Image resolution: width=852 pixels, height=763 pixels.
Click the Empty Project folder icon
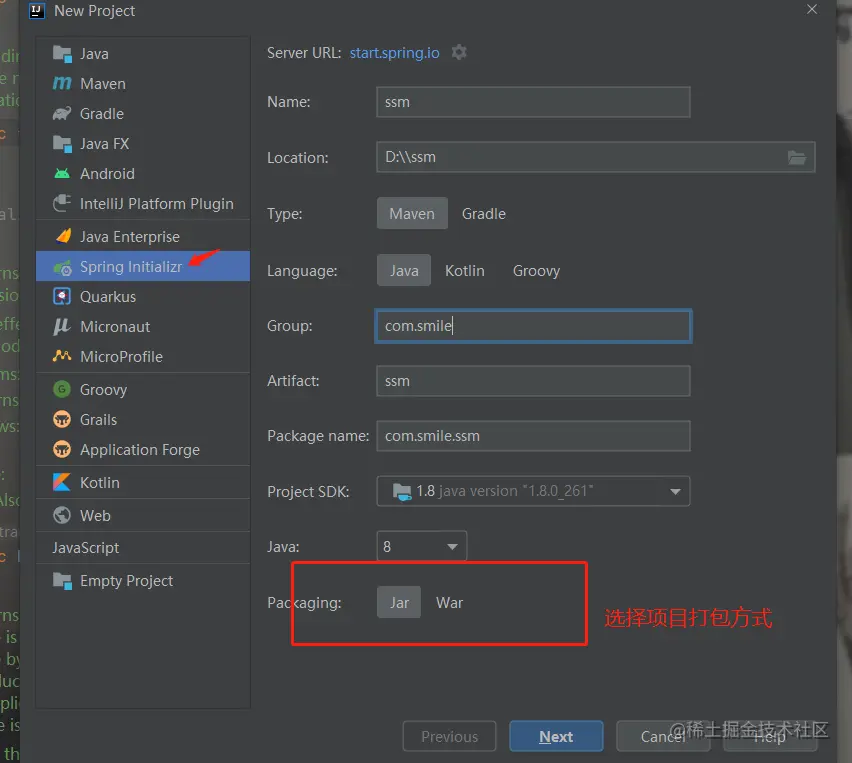(62, 581)
